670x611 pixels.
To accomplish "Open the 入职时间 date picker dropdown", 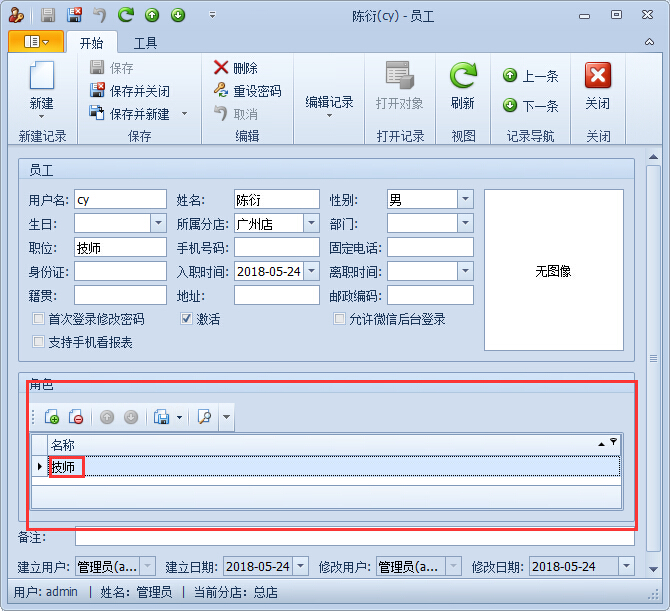I will [x=311, y=271].
